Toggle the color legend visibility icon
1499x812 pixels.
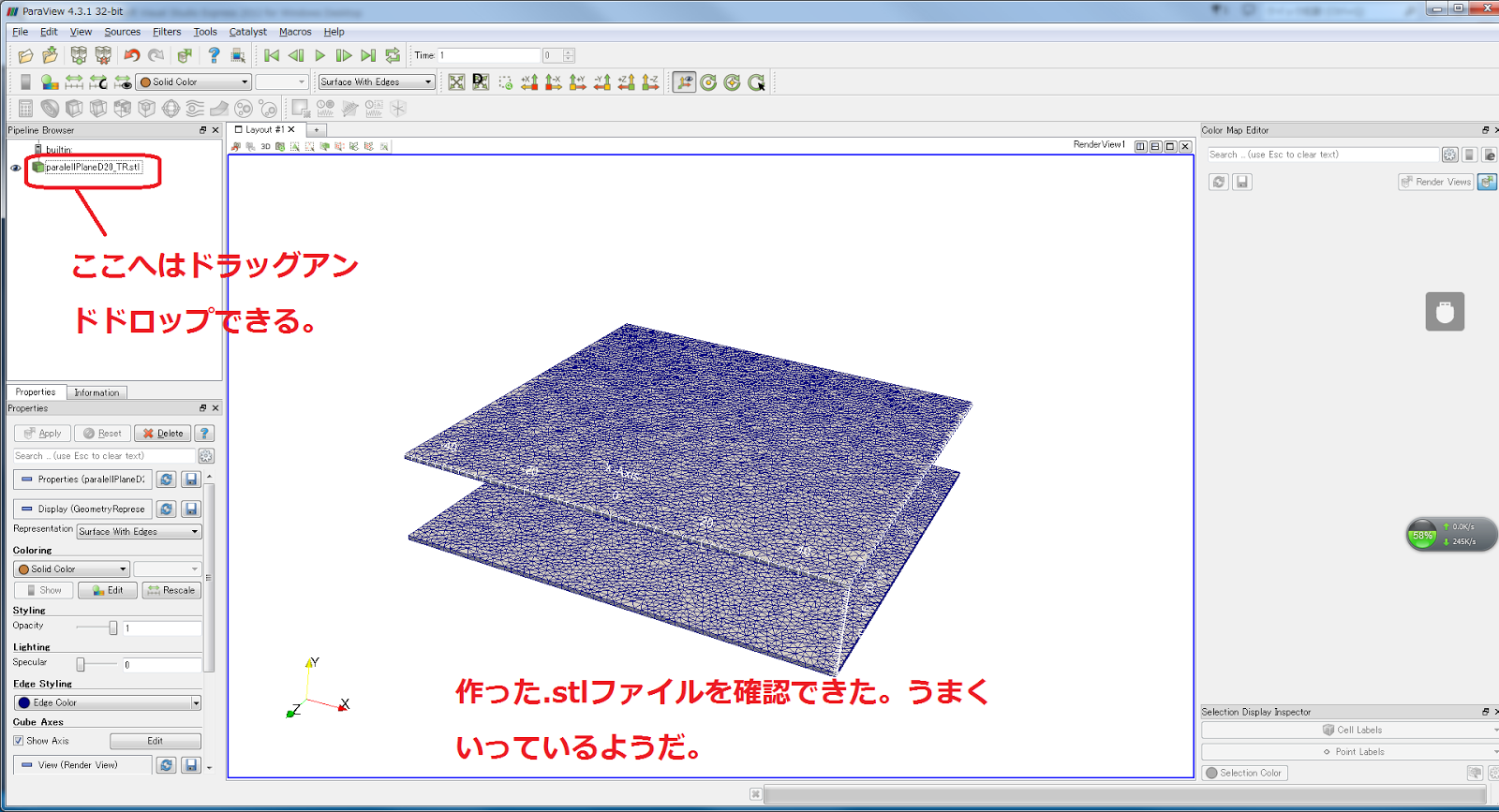pyautogui.click(x=25, y=82)
